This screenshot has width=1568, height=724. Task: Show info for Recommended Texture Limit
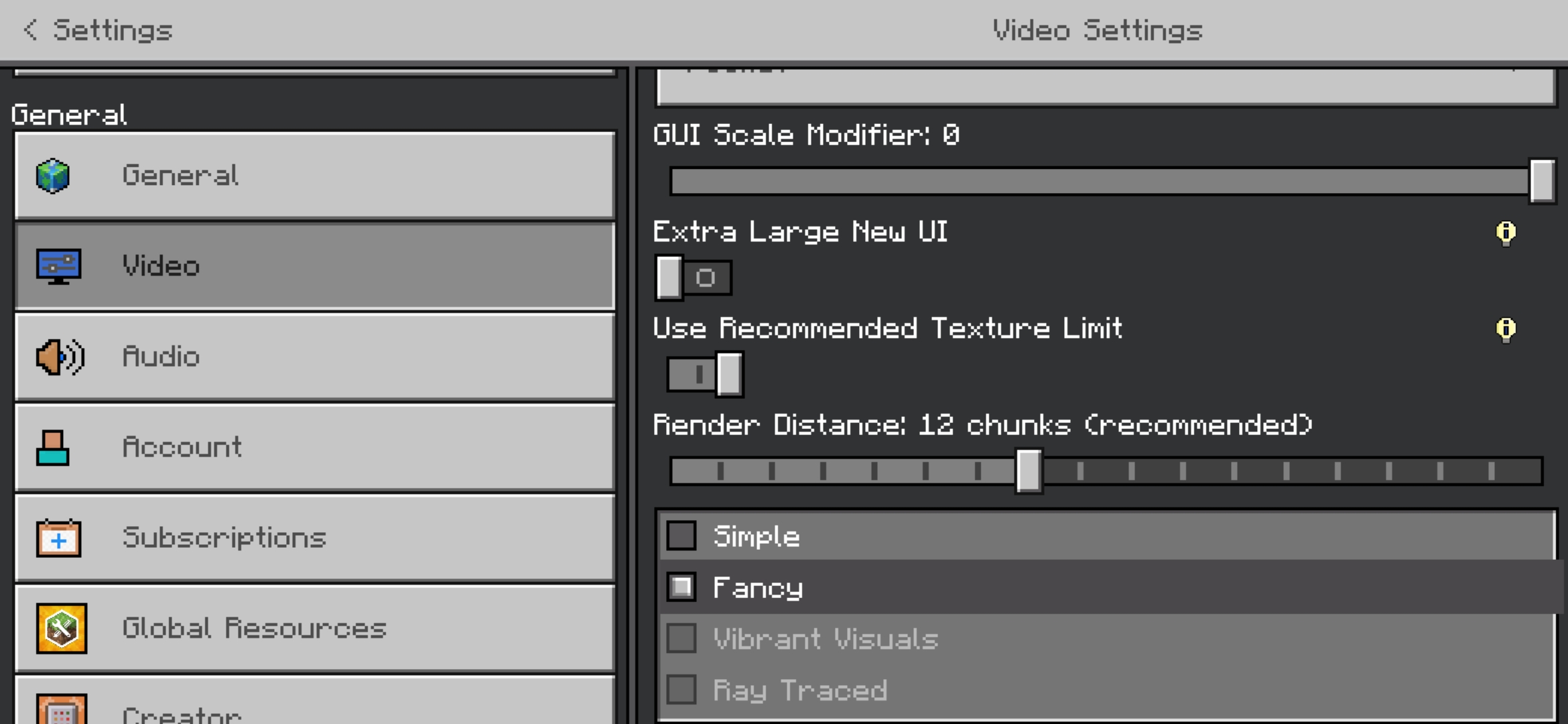[1506, 329]
